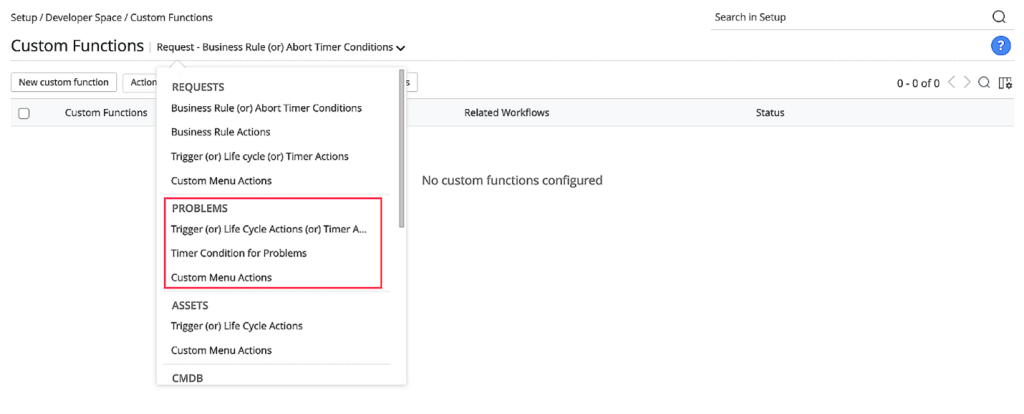Click the search magnifier icon in Setup search
The width and height of the screenshot is (1024, 414).
tap(999, 18)
